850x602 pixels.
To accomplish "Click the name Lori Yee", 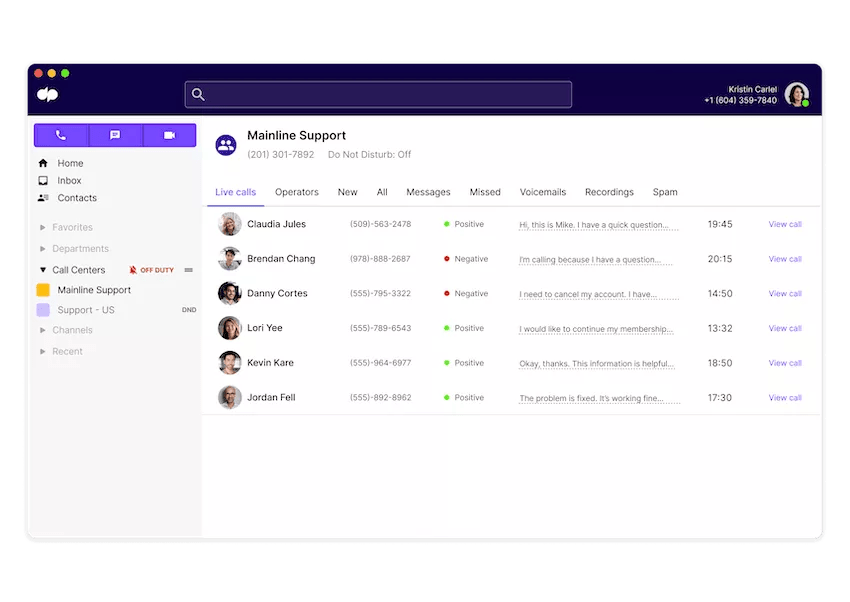I will [x=265, y=328].
